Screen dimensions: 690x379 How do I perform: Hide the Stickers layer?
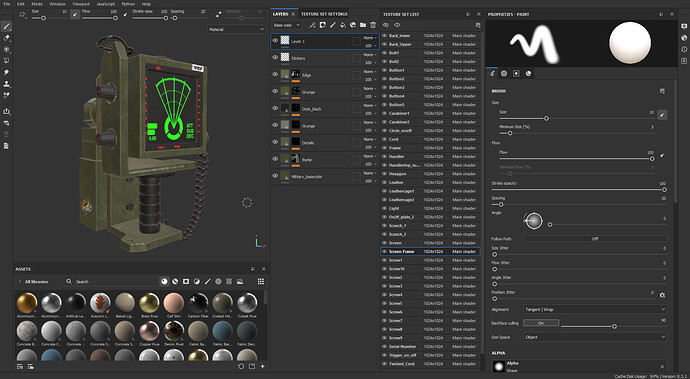[275, 57]
